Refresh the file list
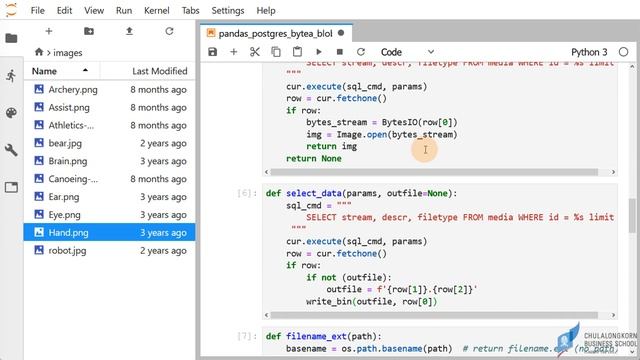The image size is (640, 360). coord(169,31)
